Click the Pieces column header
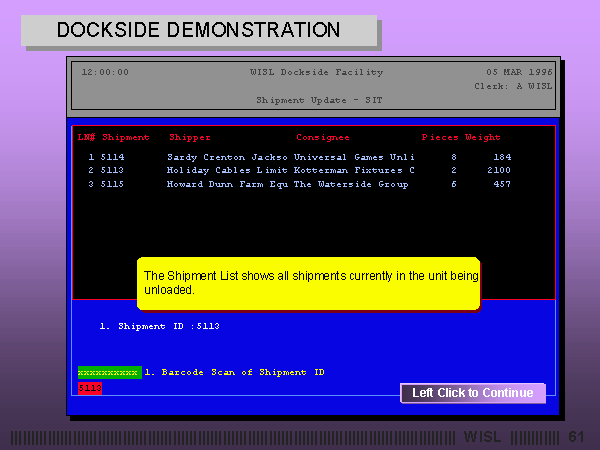Viewport: 600px width, 450px height. click(x=440, y=137)
